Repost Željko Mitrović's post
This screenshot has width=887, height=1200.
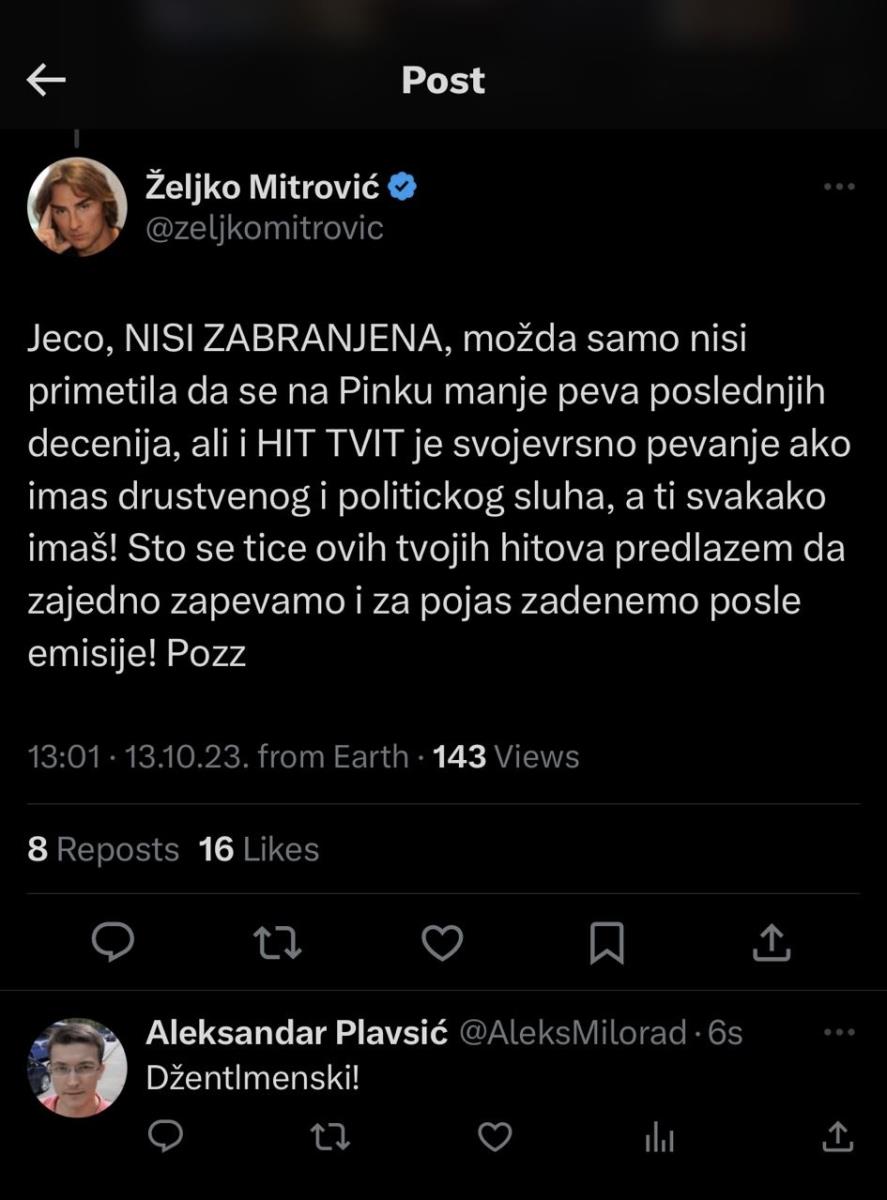pyautogui.click(x=278, y=941)
